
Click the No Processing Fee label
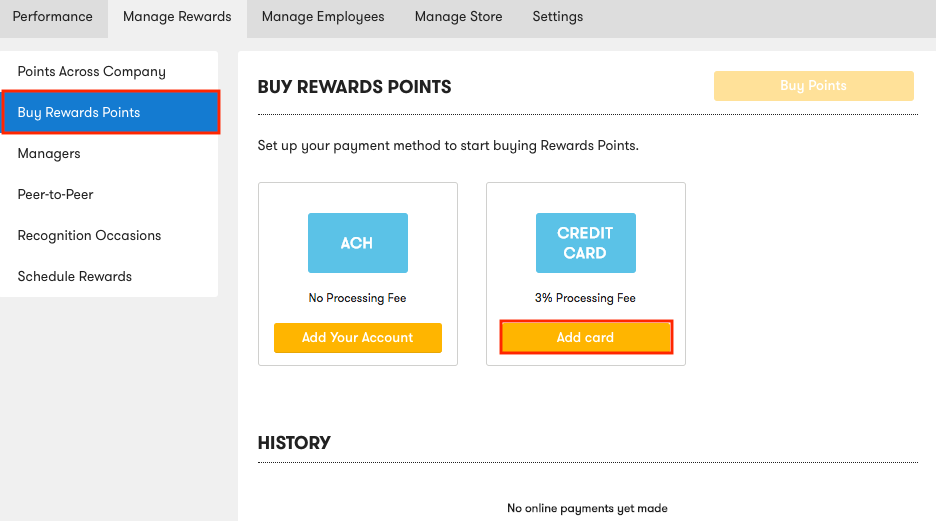(357, 298)
